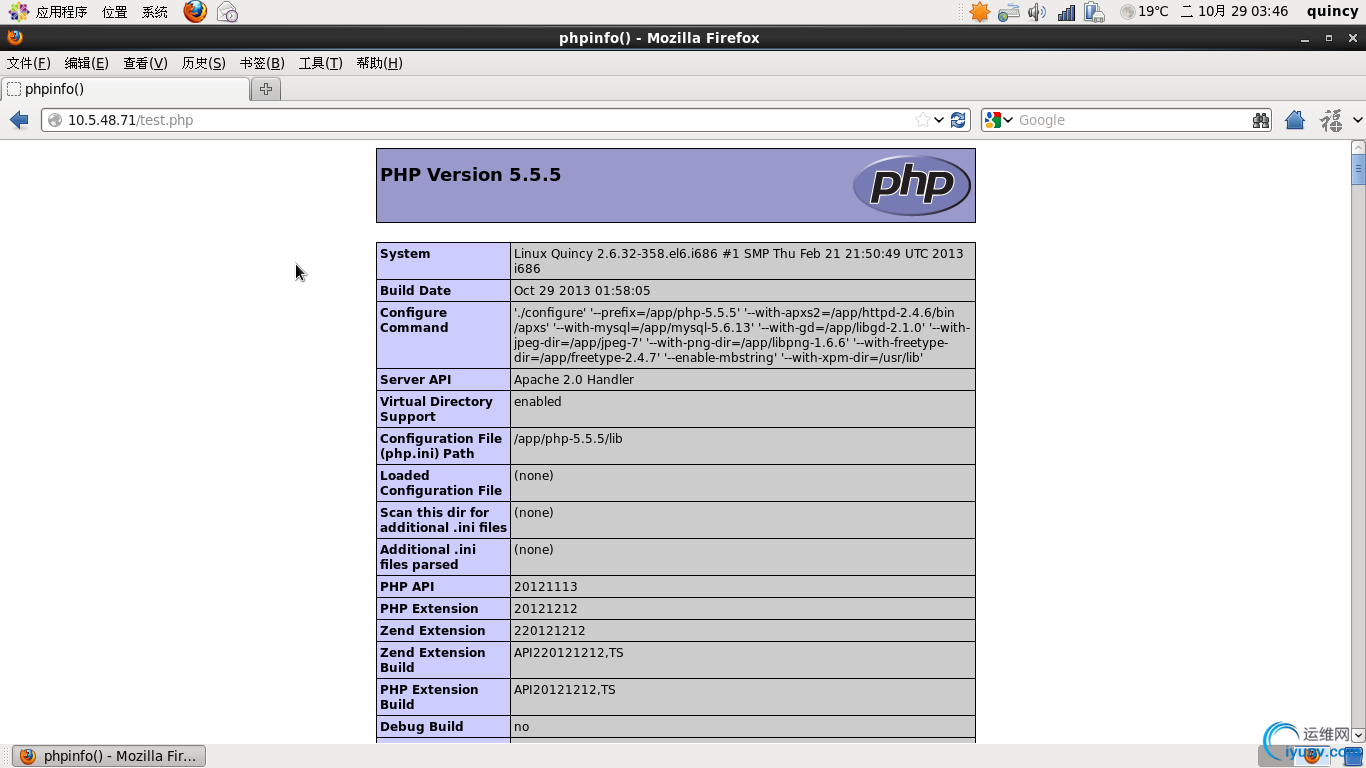The height and width of the screenshot is (768, 1366).
Task: Click 'Scan this dir for additional .ini files'
Action: (x=443, y=520)
